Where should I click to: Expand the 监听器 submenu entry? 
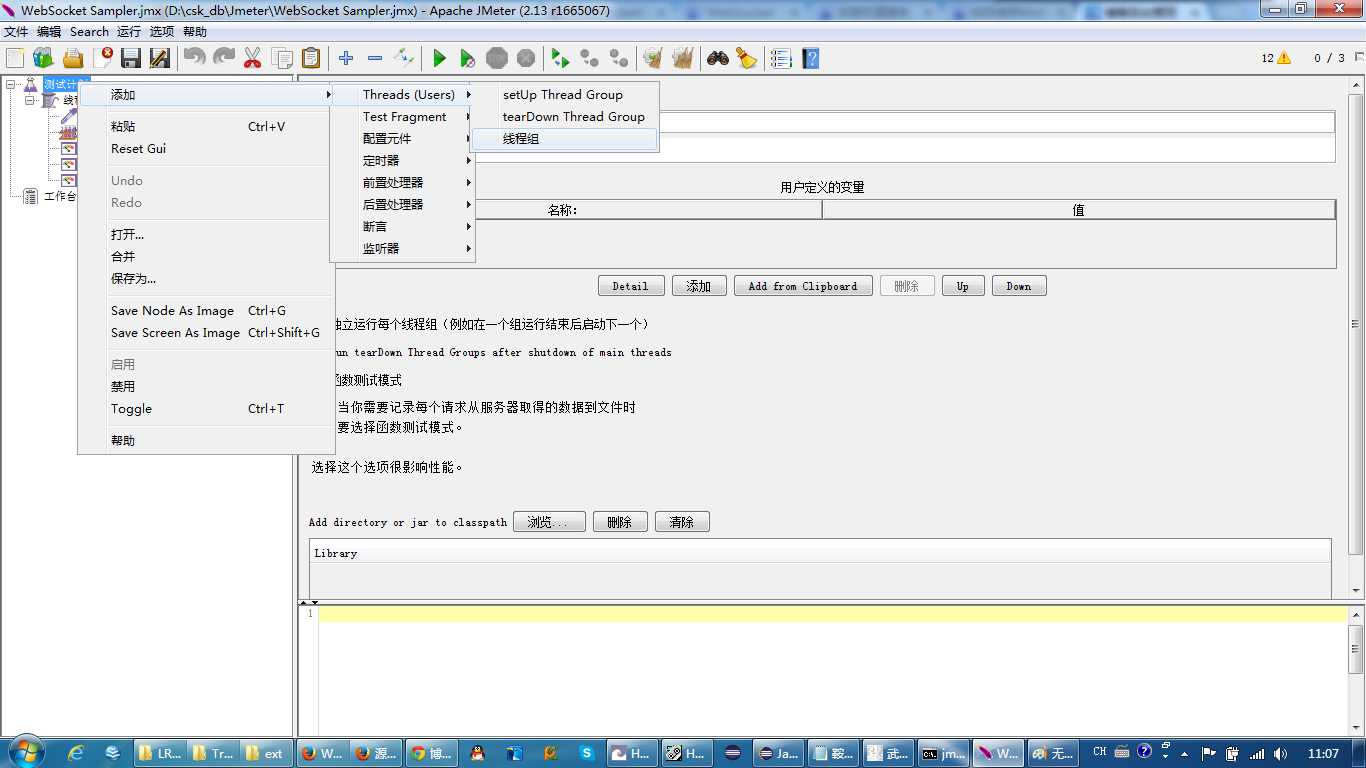point(402,249)
